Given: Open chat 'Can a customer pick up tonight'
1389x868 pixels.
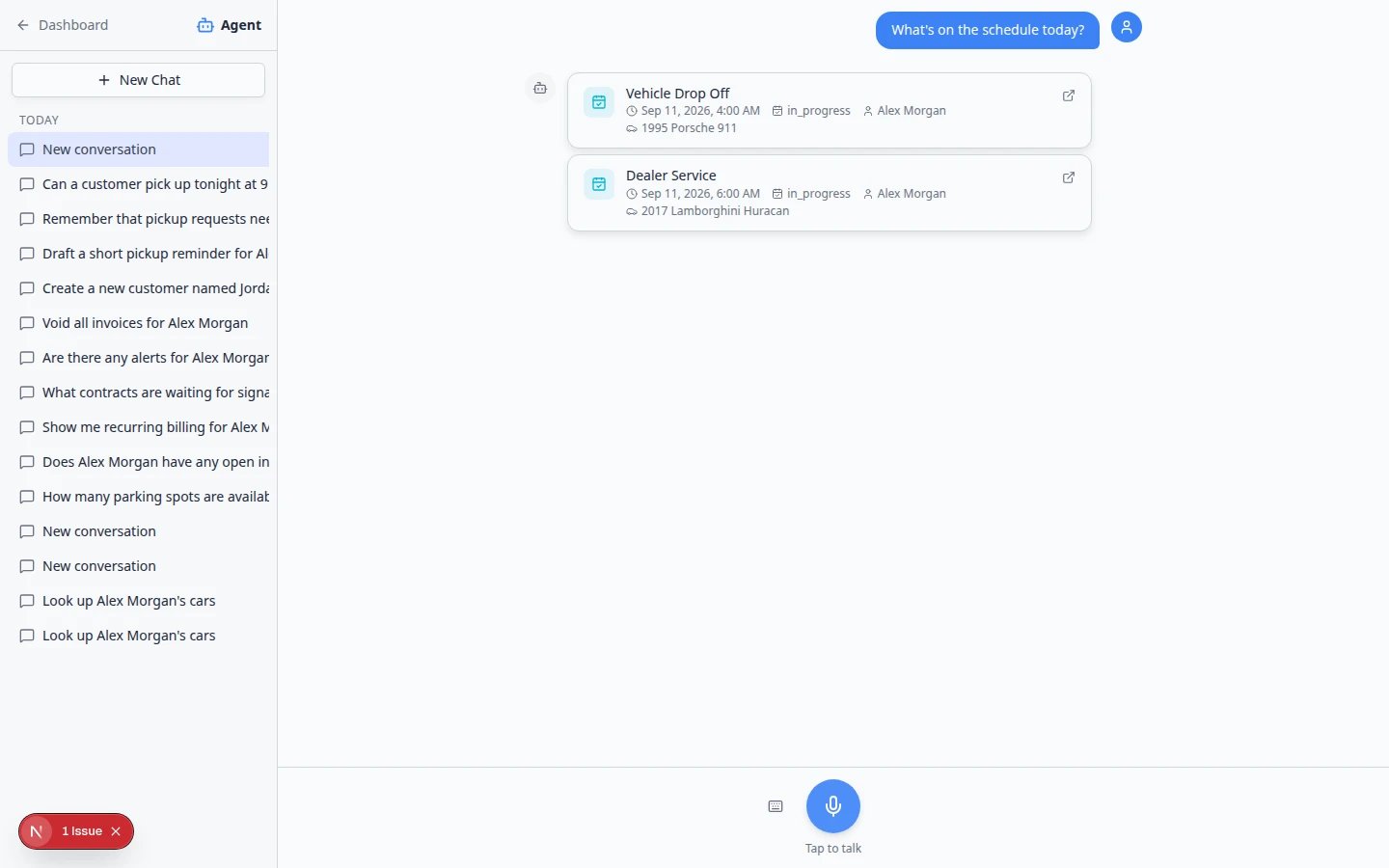Looking at the screenshot, I should tap(138, 184).
